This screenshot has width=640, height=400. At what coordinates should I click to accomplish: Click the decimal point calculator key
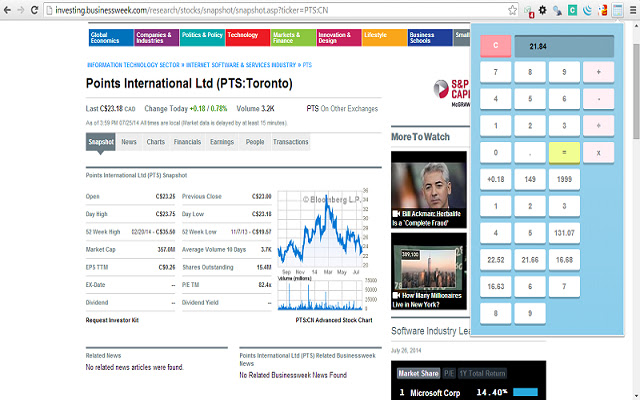(x=530, y=153)
